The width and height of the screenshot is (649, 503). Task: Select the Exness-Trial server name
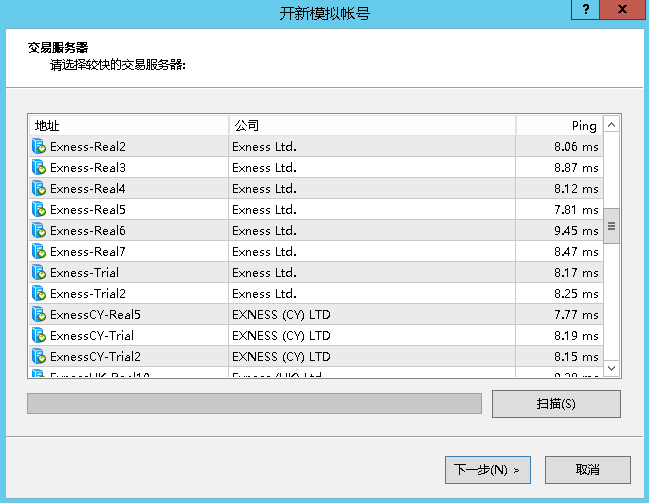point(84,273)
